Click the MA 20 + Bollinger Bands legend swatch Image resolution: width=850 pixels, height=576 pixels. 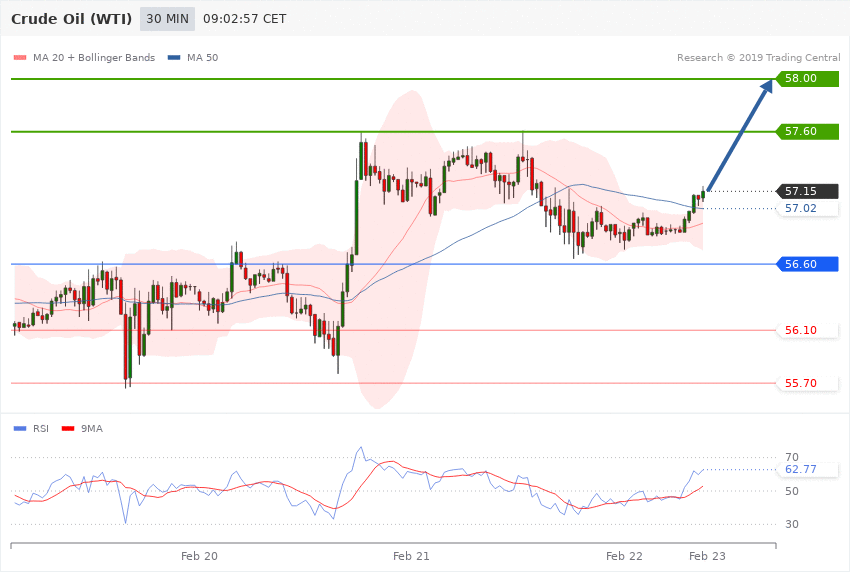coord(20,57)
